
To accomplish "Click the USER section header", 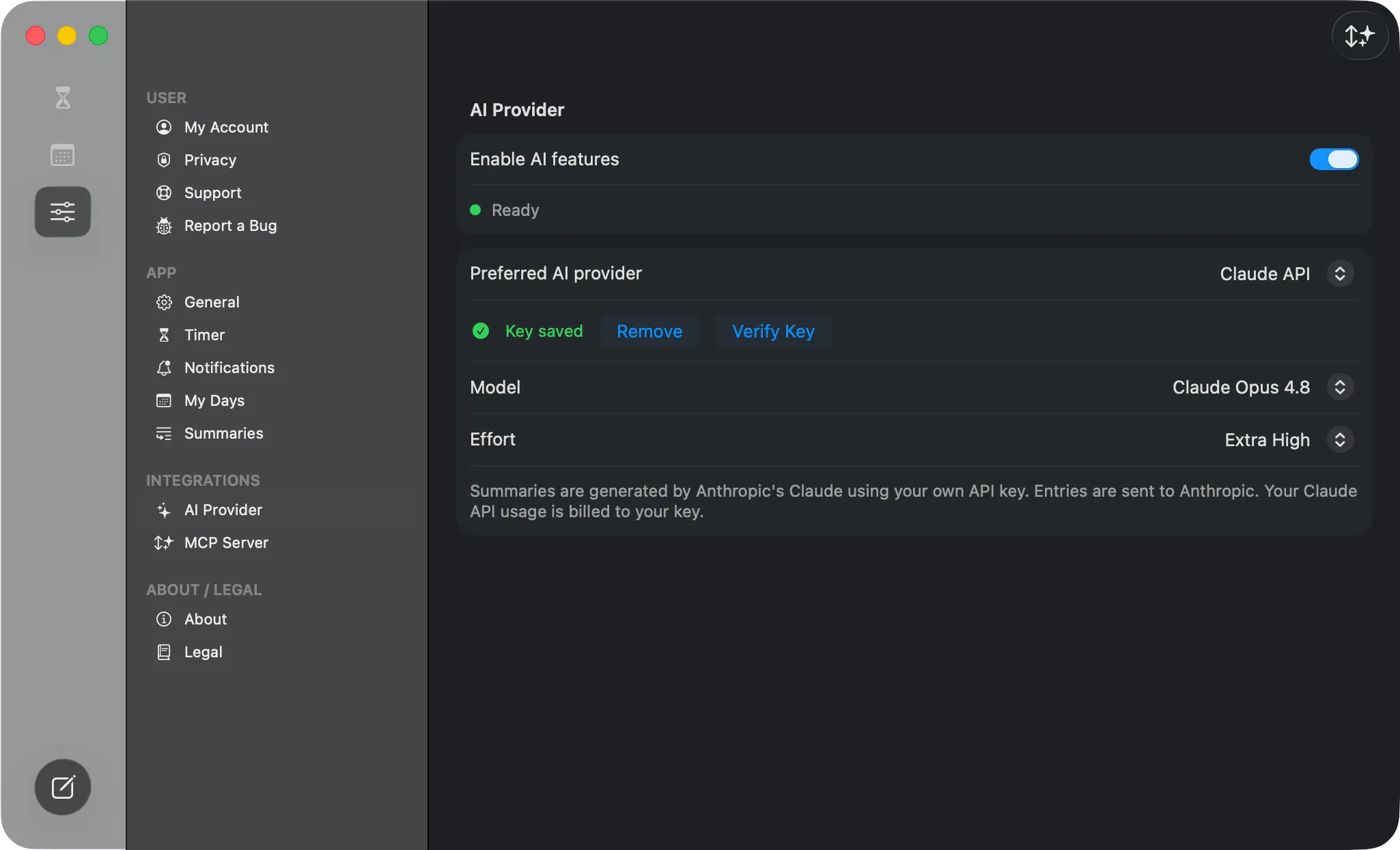I will (x=166, y=98).
